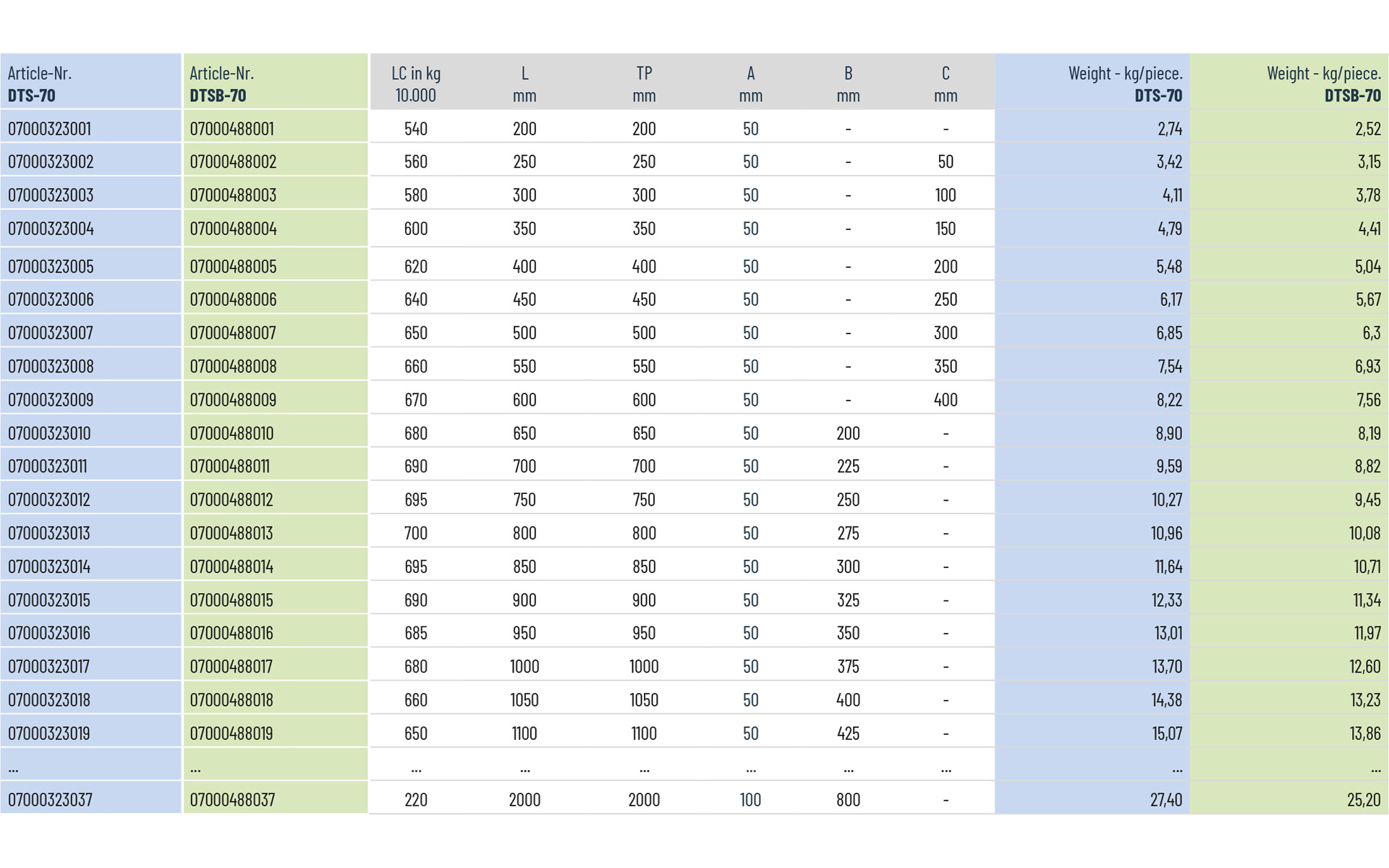This screenshot has width=1389, height=868.
Task: Select article number 07000488019
Action: coord(231,733)
